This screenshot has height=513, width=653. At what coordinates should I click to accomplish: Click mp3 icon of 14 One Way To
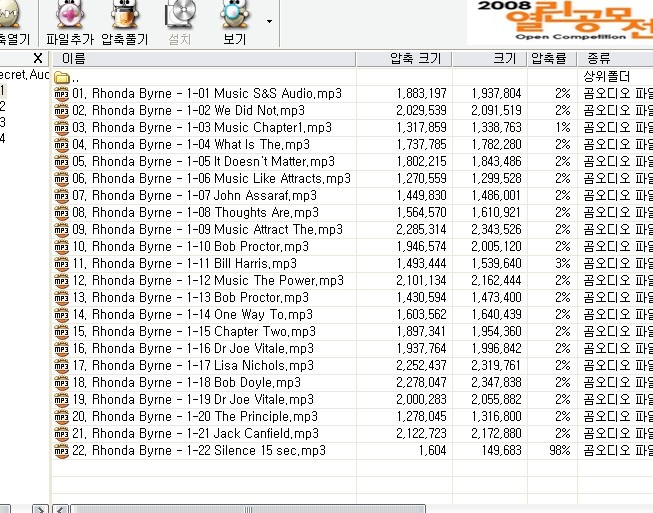pyautogui.click(x=62, y=315)
